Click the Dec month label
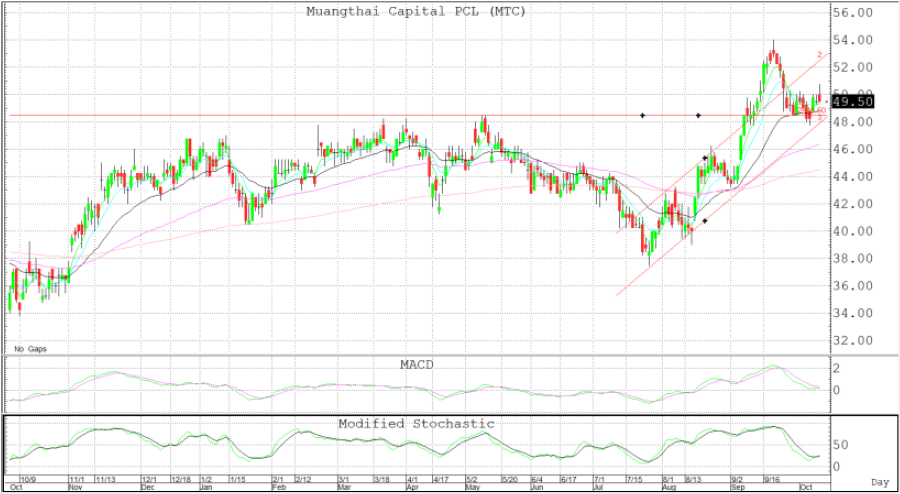The image size is (900, 494). pyautogui.click(x=148, y=486)
